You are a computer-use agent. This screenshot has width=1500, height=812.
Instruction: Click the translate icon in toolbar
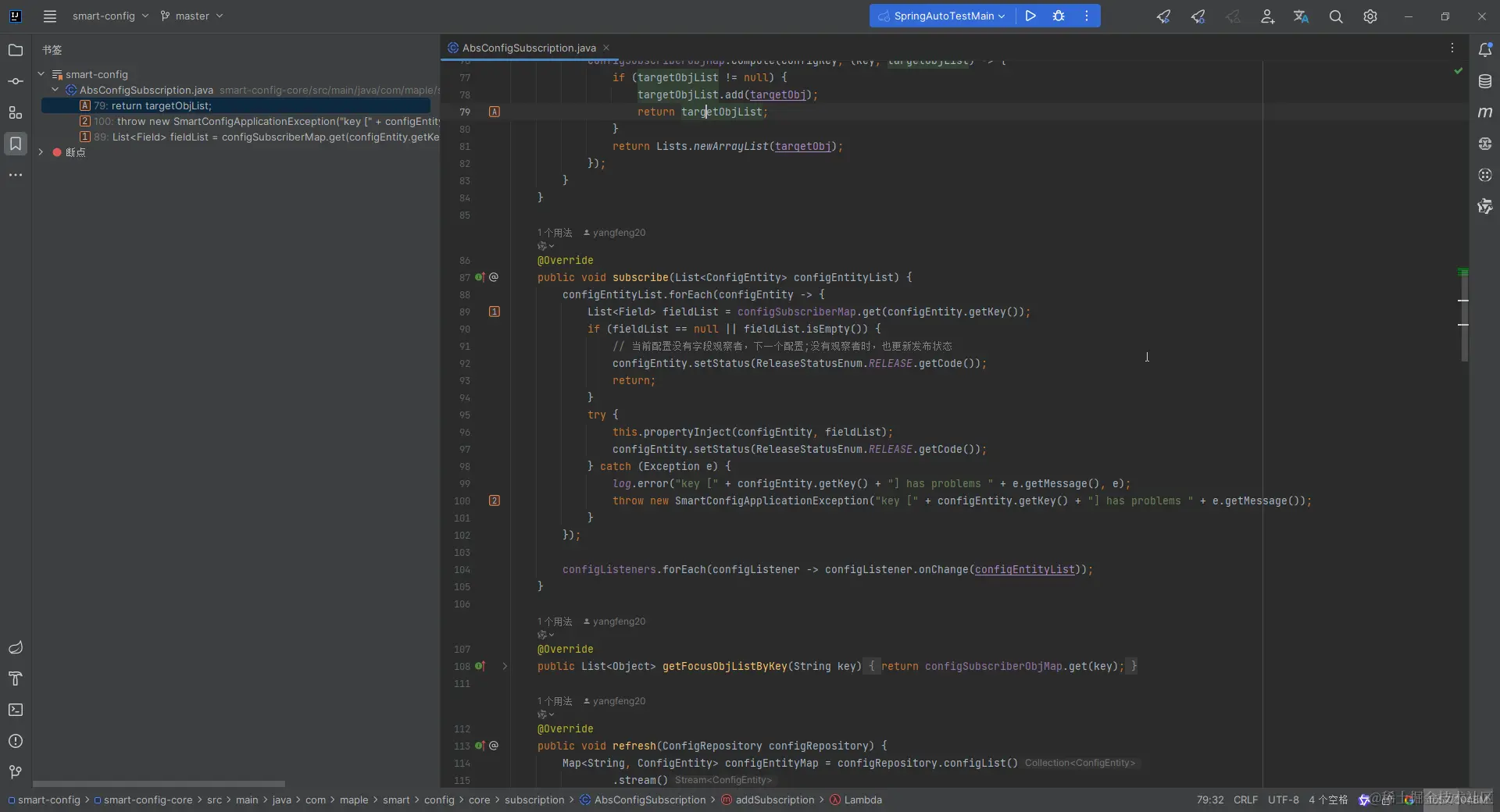pos(1301,16)
